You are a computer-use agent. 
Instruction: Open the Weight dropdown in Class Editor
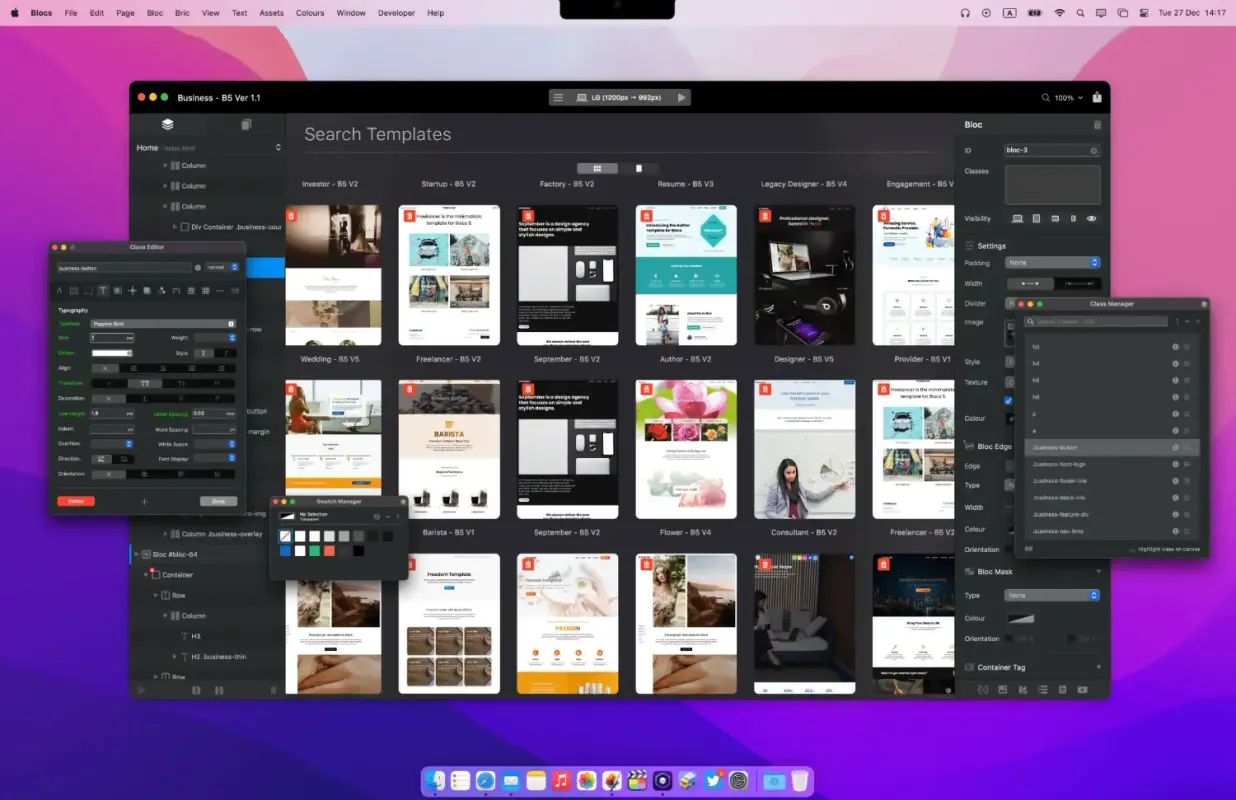click(214, 338)
